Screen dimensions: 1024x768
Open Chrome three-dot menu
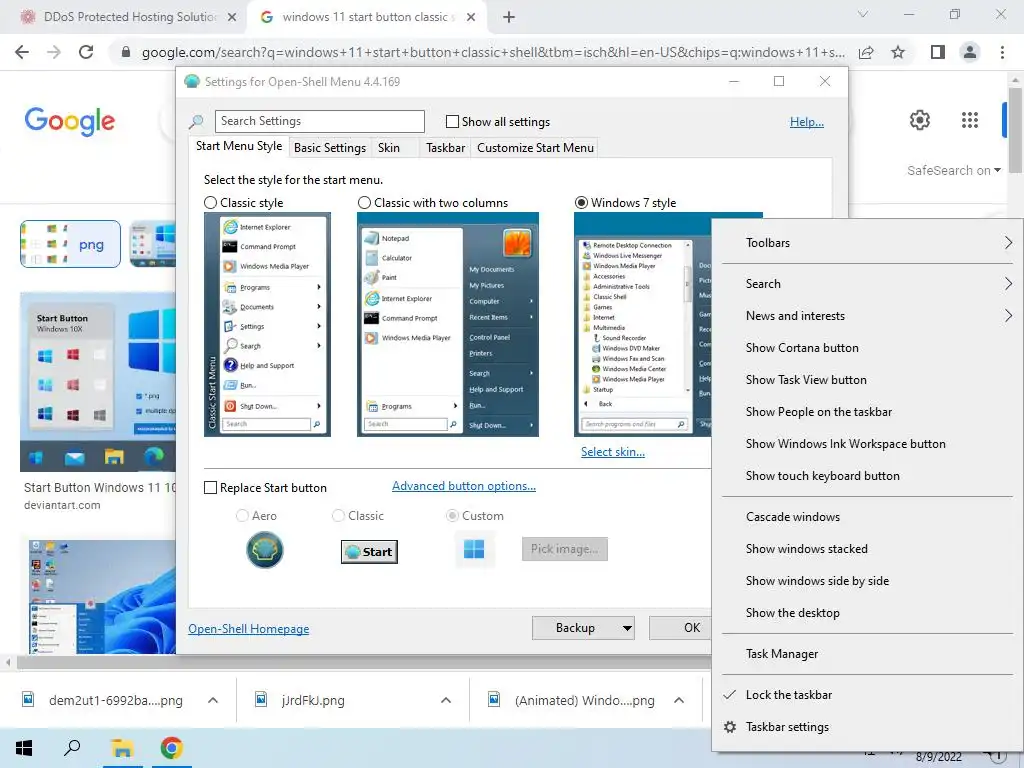1002,52
